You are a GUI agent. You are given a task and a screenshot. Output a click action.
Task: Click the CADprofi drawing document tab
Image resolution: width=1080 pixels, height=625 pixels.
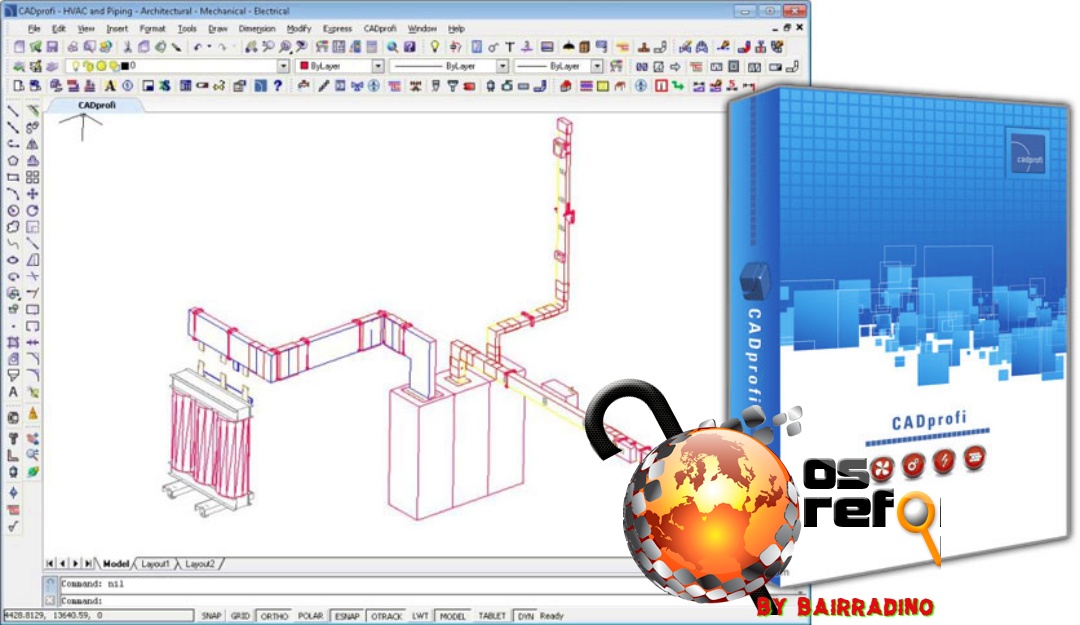pos(96,105)
